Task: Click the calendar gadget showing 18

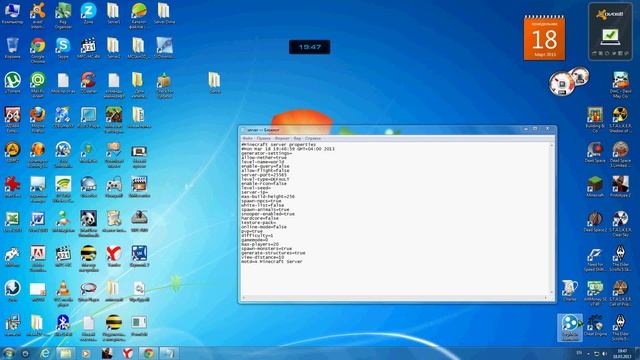Action: (x=544, y=38)
